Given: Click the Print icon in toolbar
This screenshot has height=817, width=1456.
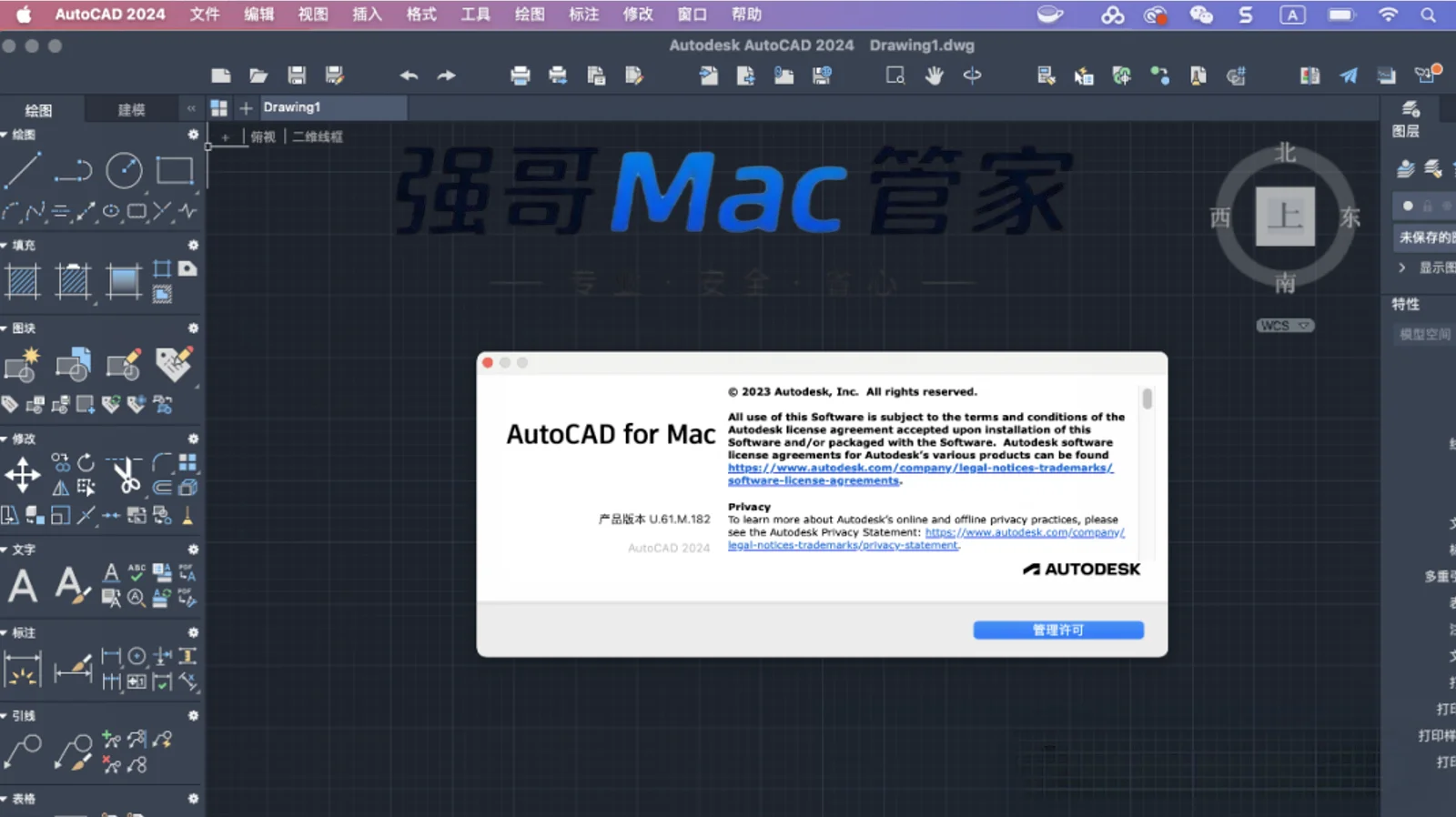Looking at the screenshot, I should [521, 76].
